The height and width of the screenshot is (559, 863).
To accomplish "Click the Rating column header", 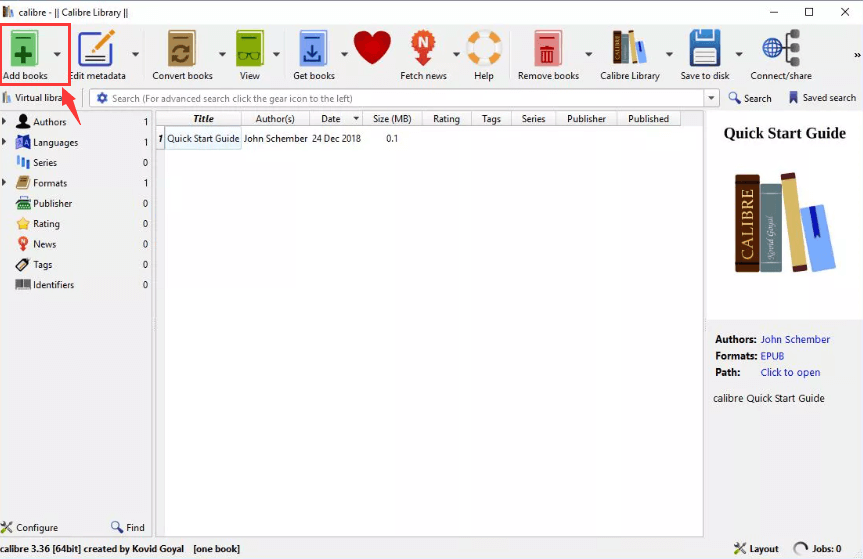I will pyautogui.click(x=446, y=119).
